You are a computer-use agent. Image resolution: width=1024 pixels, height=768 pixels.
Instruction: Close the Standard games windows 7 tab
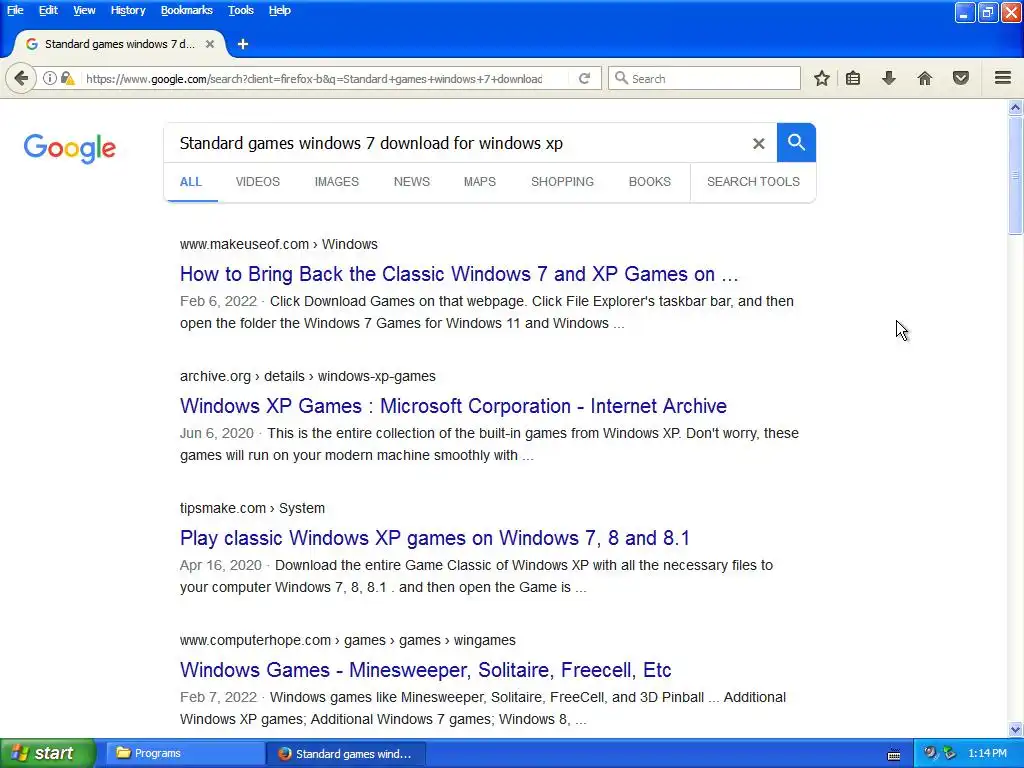[210, 44]
